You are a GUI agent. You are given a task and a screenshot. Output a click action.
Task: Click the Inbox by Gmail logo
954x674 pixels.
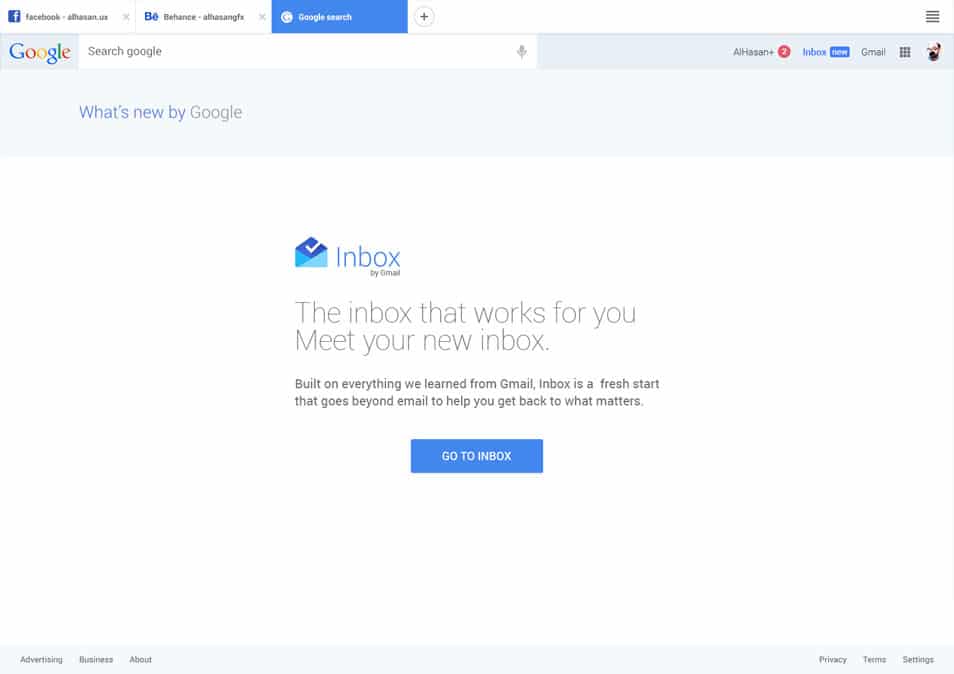(346, 255)
